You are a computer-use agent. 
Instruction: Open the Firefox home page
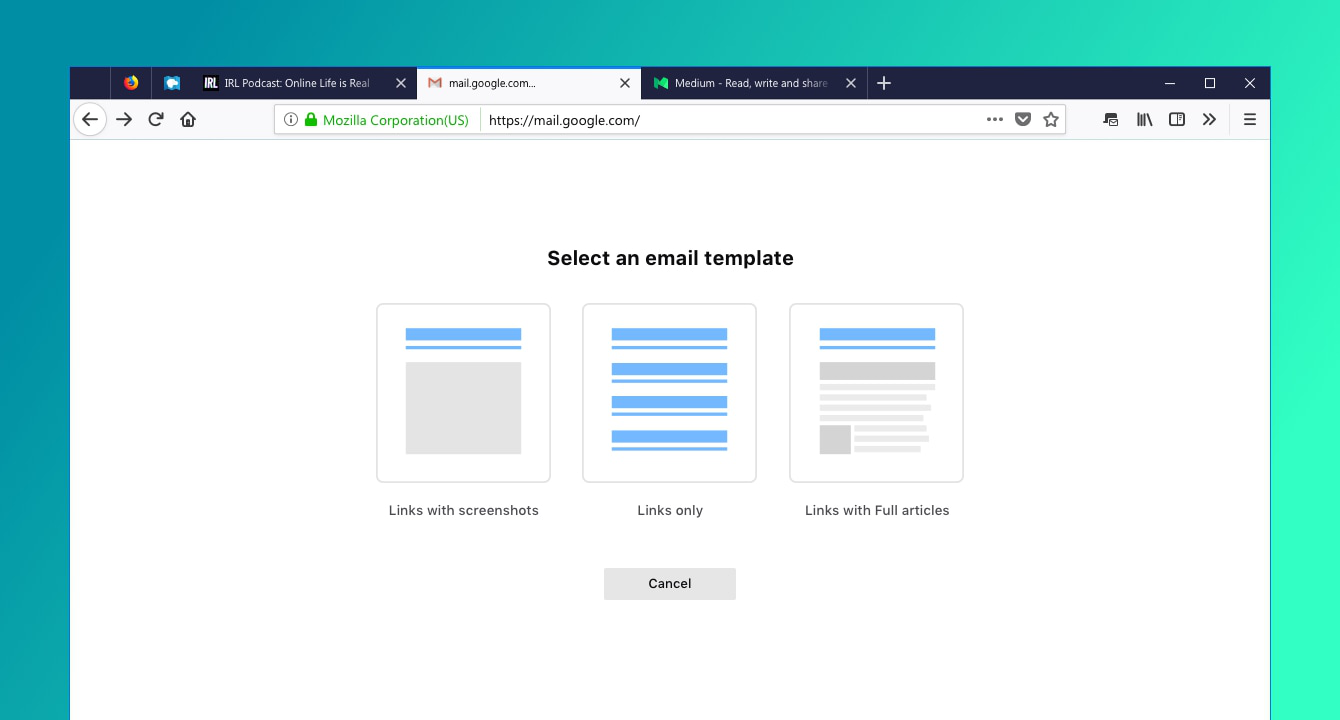point(188,119)
